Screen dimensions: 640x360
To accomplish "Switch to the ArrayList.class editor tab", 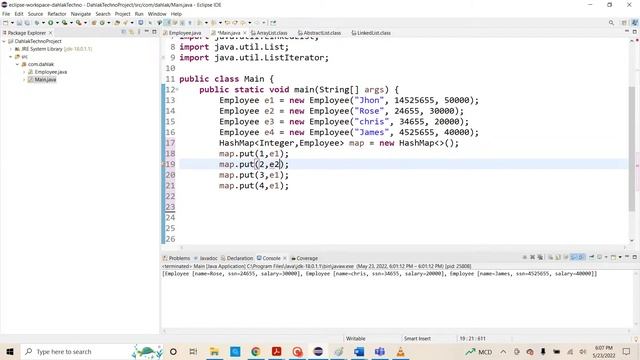I will (269, 33).
